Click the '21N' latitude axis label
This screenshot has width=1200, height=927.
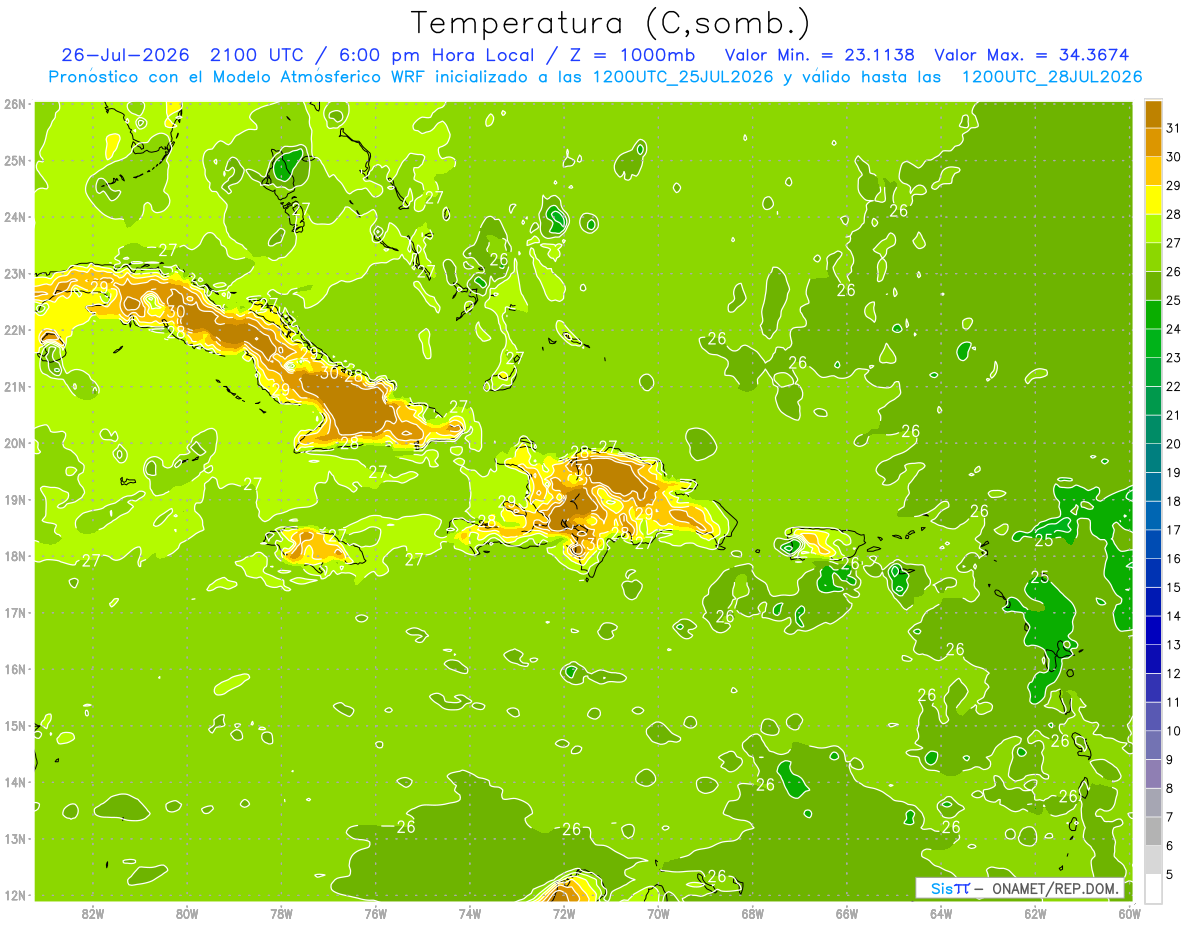[x=15, y=387]
